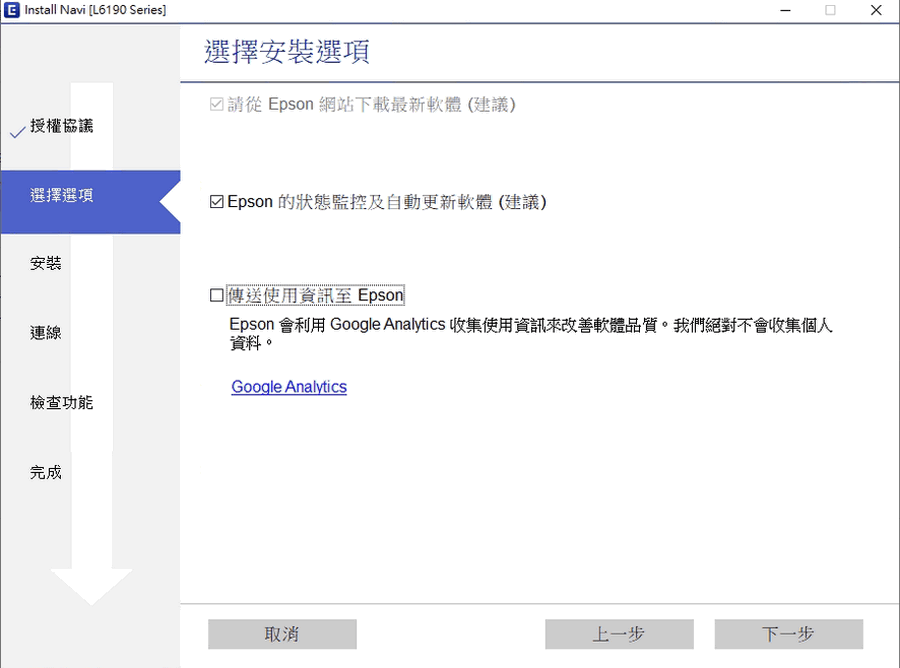Enable the 傳送使用資訊至 Epson checkbox
The image size is (900, 668).
(x=217, y=296)
